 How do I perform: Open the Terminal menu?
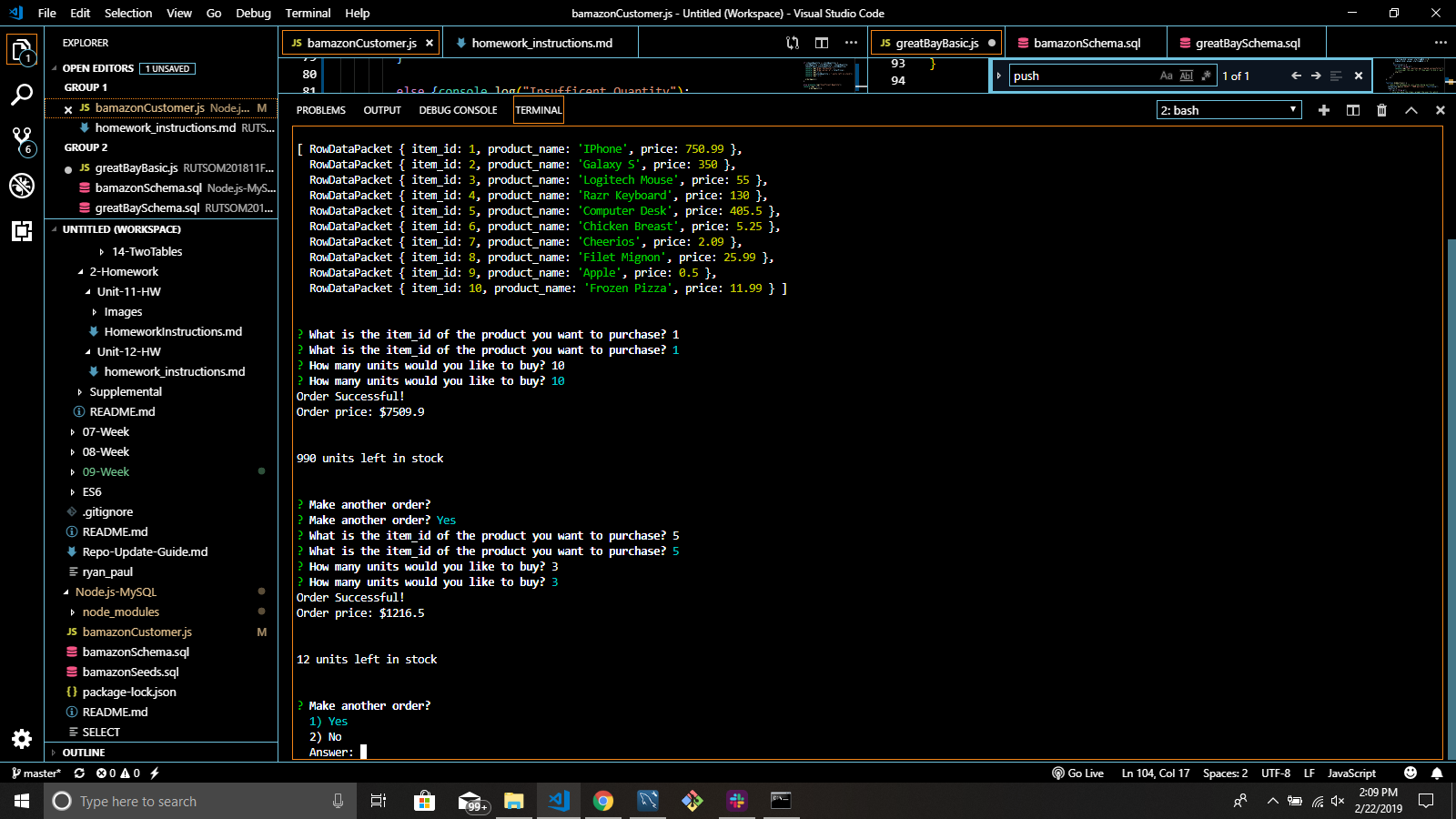[x=308, y=13]
